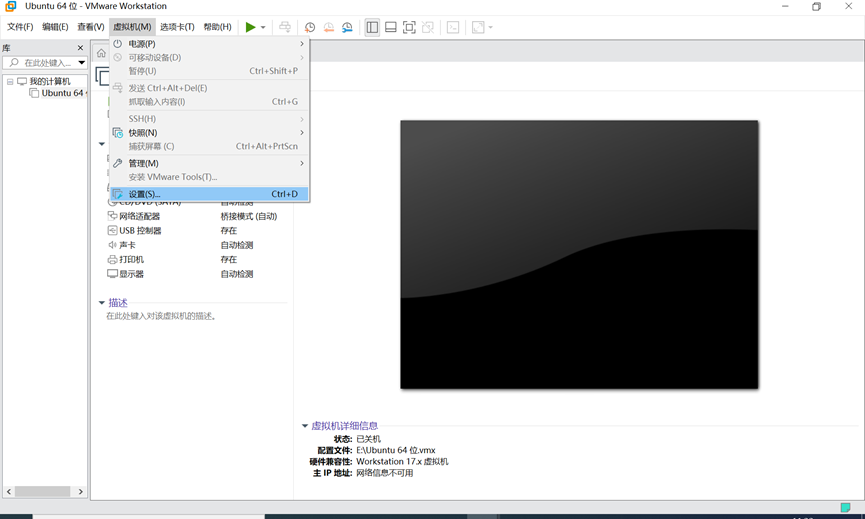Click the network adapter icon
The image size is (865, 519).
point(112,216)
